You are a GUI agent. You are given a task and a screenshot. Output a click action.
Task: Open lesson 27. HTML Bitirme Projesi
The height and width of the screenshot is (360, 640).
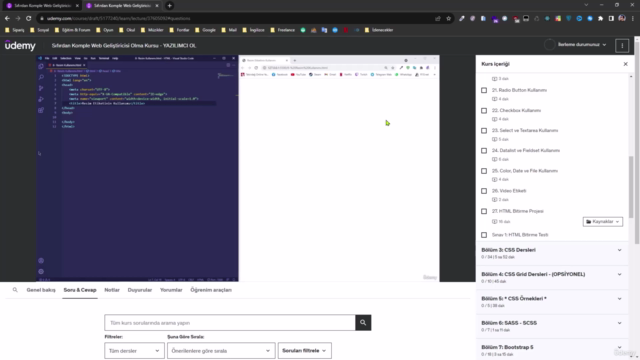[x=518, y=211]
